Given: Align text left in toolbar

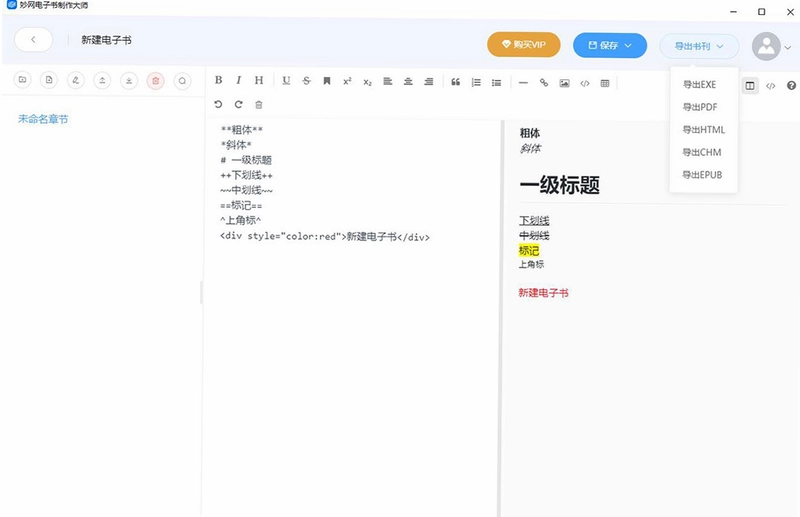Looking at the screenshot, I should [388, 82].
